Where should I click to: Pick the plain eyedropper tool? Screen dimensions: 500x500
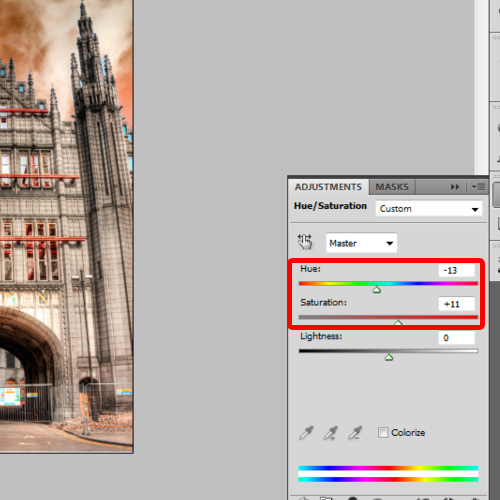[306, 433]
